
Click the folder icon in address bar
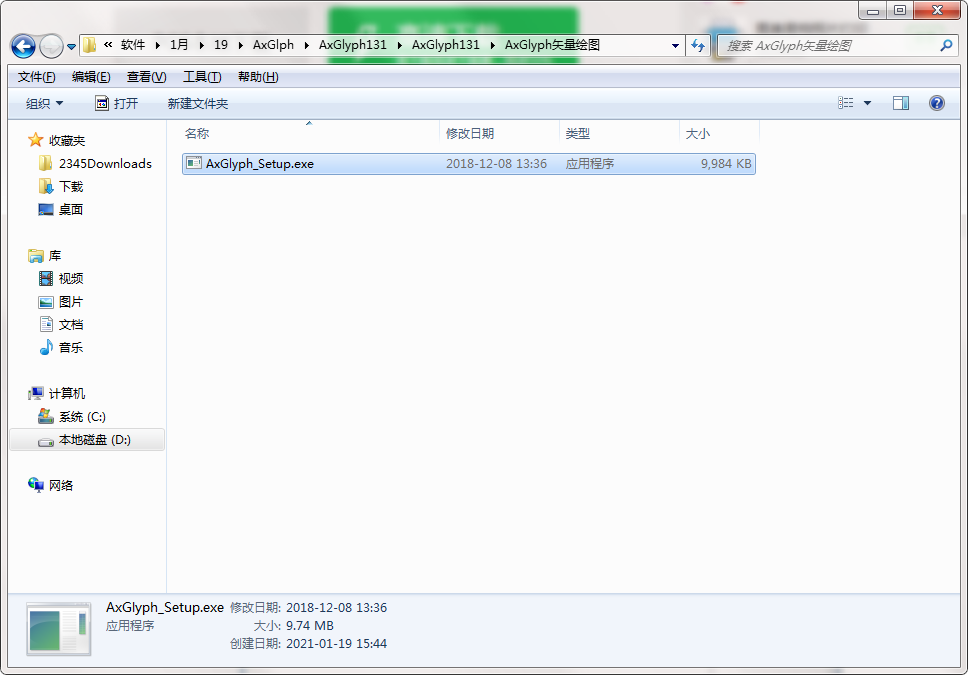tap(90, 45)
